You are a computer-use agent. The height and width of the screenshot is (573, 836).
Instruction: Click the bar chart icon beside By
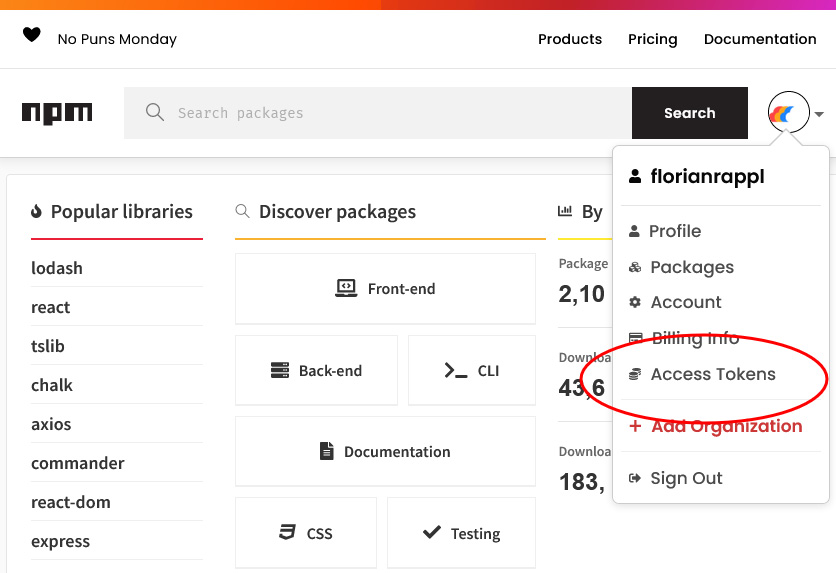565,211
